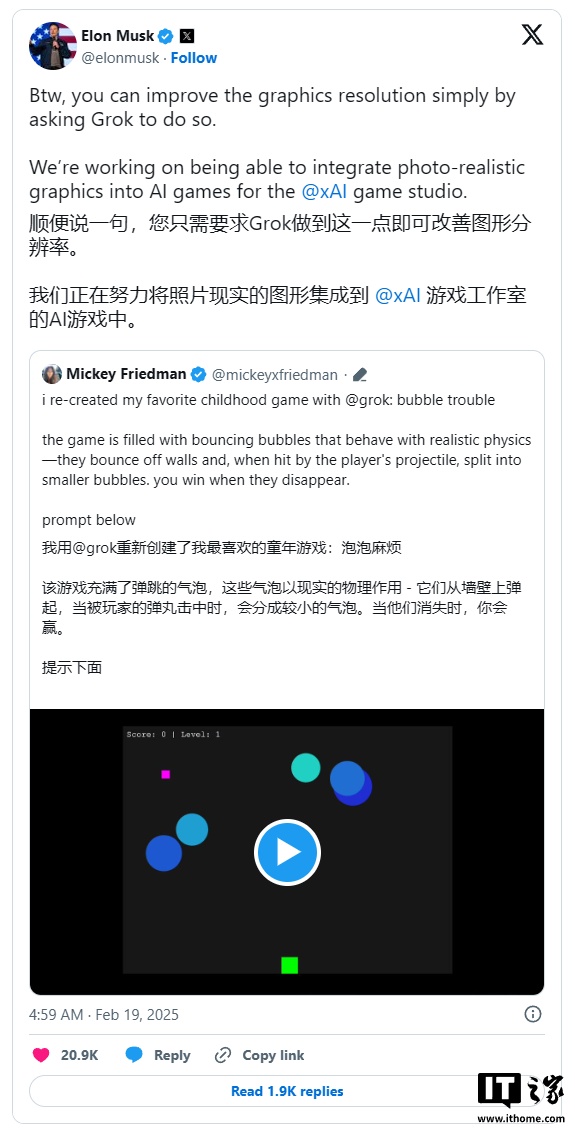This screenshot has height=1131, width=575.
Task: Click the Elon Musk display name
Action: pyautogui.click(x=118, y=35)
